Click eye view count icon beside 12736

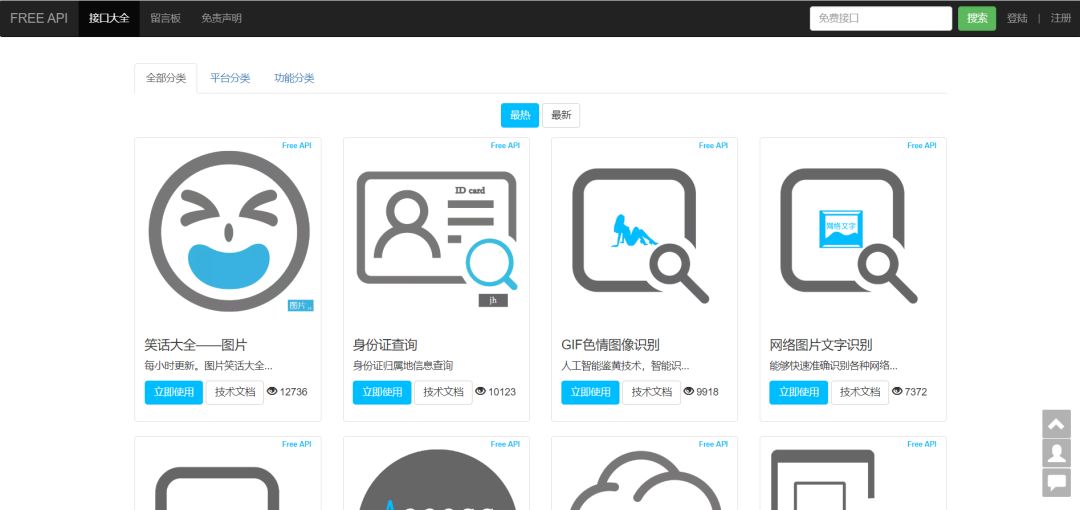[x=272, y=391]
